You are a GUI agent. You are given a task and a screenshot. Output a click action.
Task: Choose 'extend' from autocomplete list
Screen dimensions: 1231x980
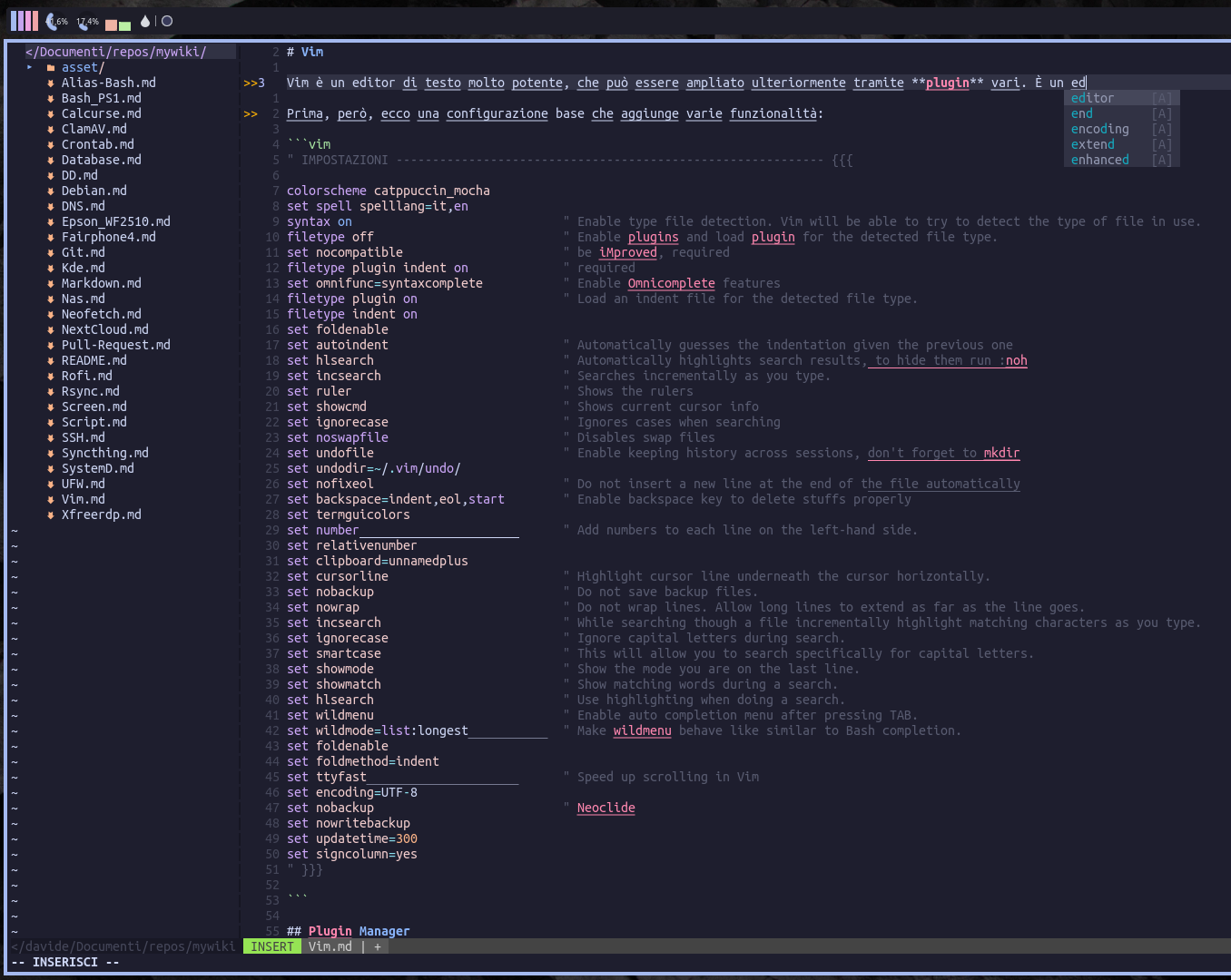[1122, 144]
